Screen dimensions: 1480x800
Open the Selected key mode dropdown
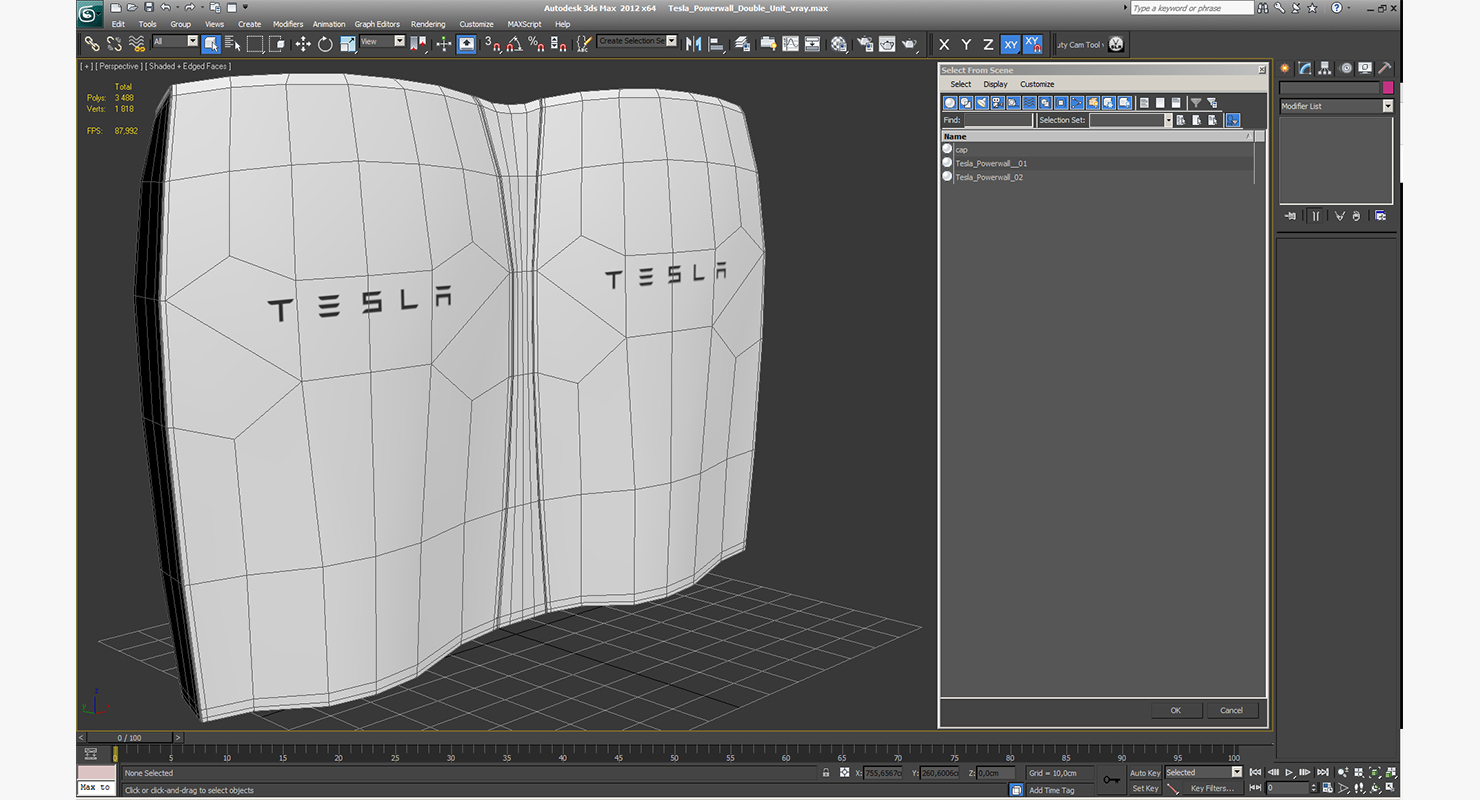[x=1203, y=772]
